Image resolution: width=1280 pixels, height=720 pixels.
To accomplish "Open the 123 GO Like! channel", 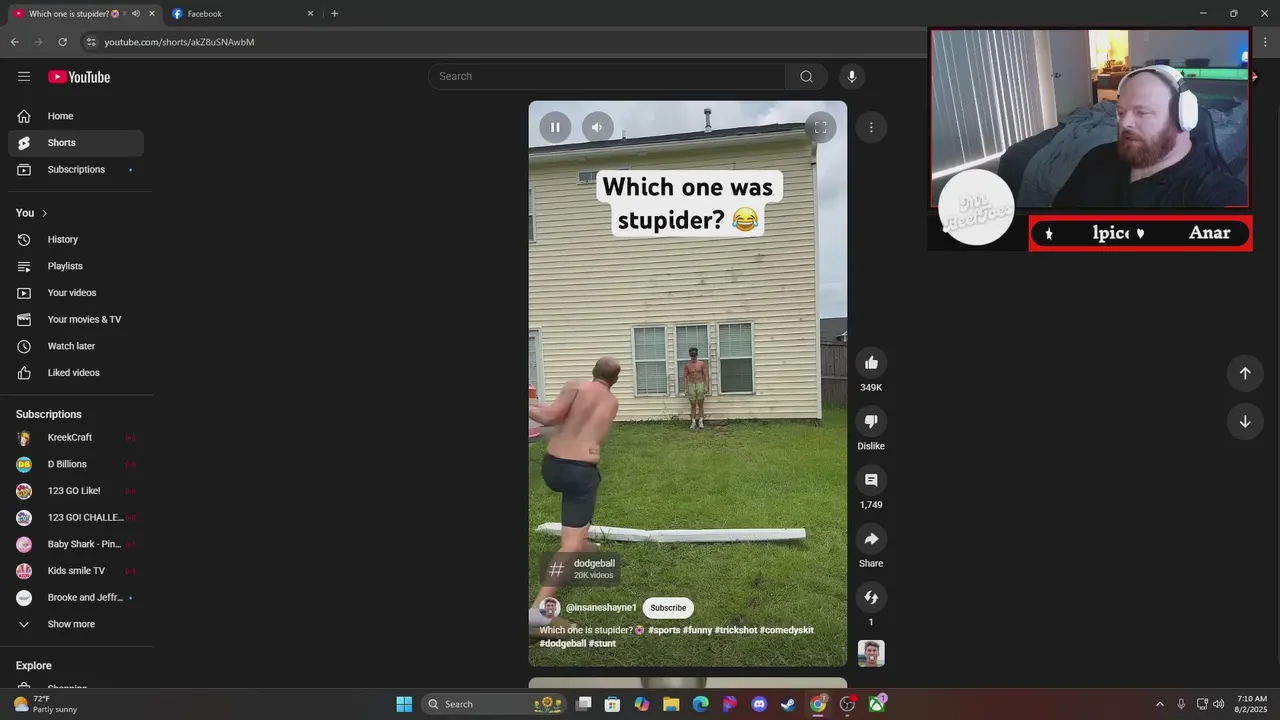I will pyautogui.click(x=76, y=491).
